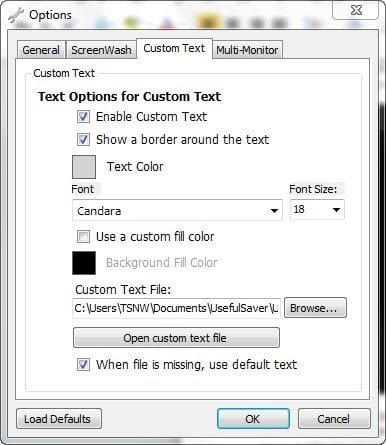Click the Font dropdown arrow
This screenshot has width=386, height=445.
click(x=274, y=211)
